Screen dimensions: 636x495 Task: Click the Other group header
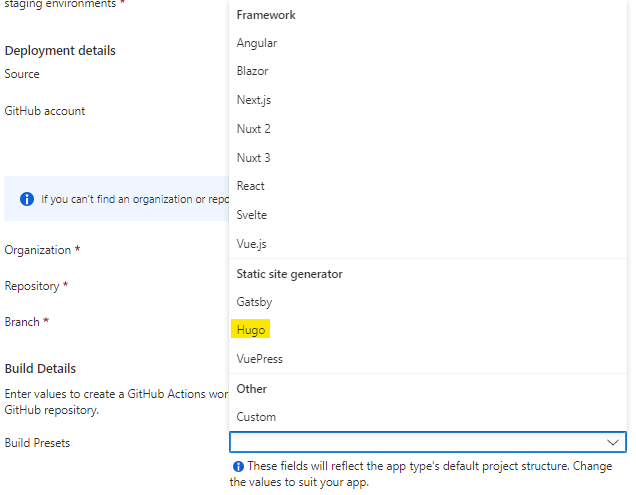[251, 389]
